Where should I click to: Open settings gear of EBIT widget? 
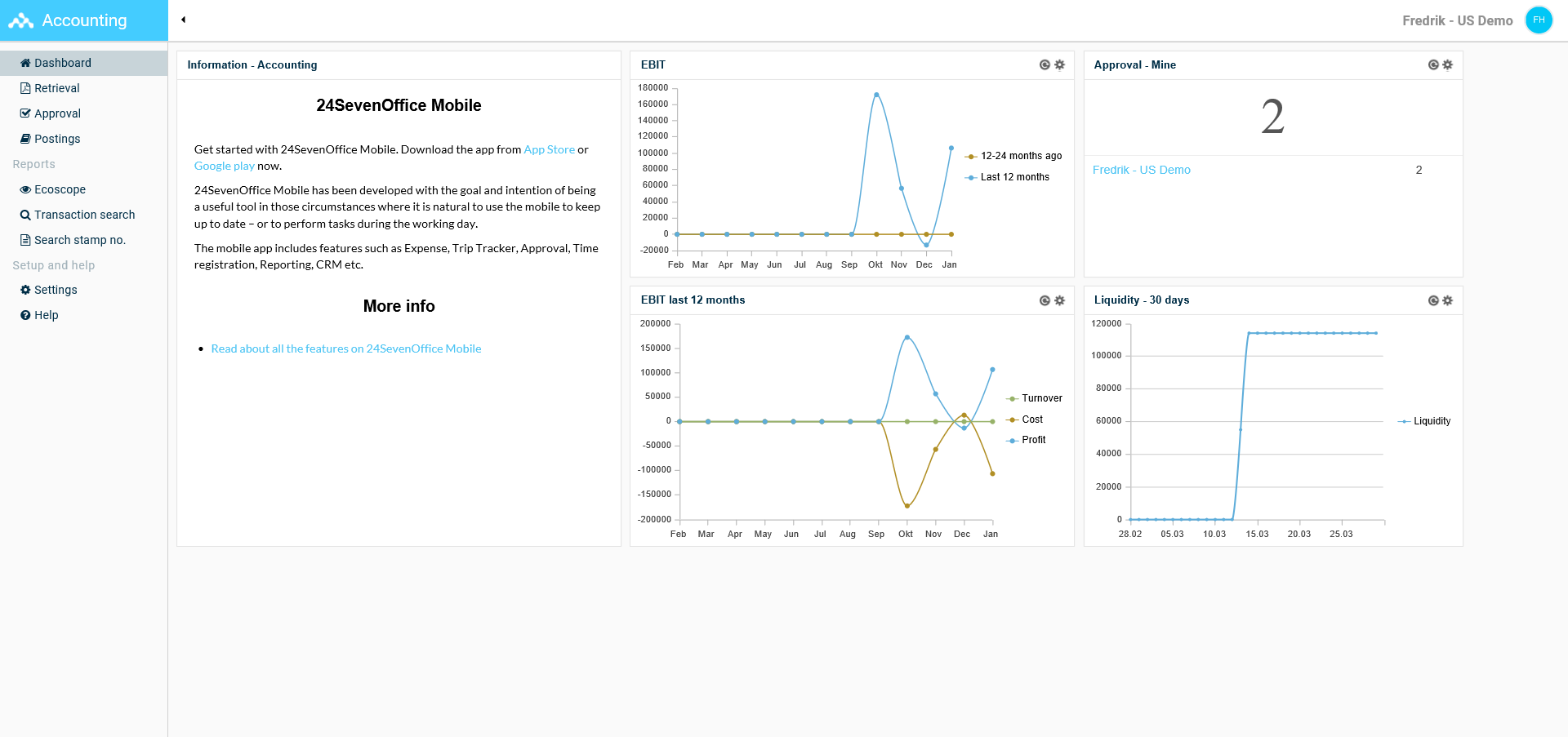1059,64
